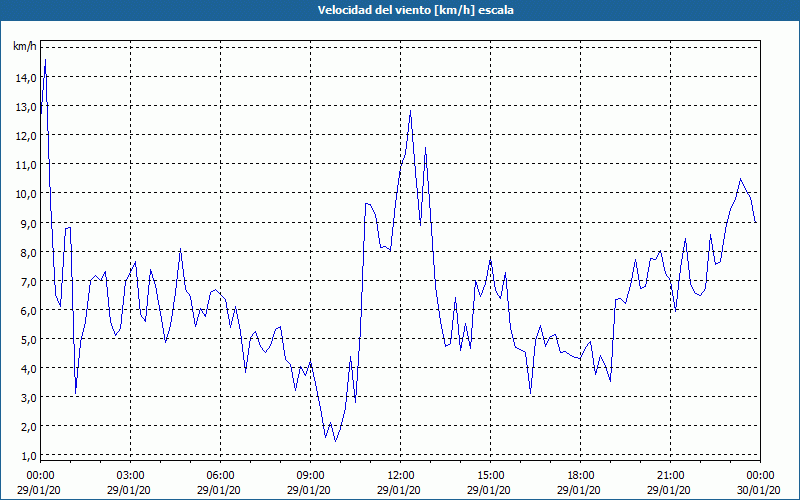This screenshot has height=500, width=800.
Task: Click the "11,0" y-axis label
Action: [26, 165]
